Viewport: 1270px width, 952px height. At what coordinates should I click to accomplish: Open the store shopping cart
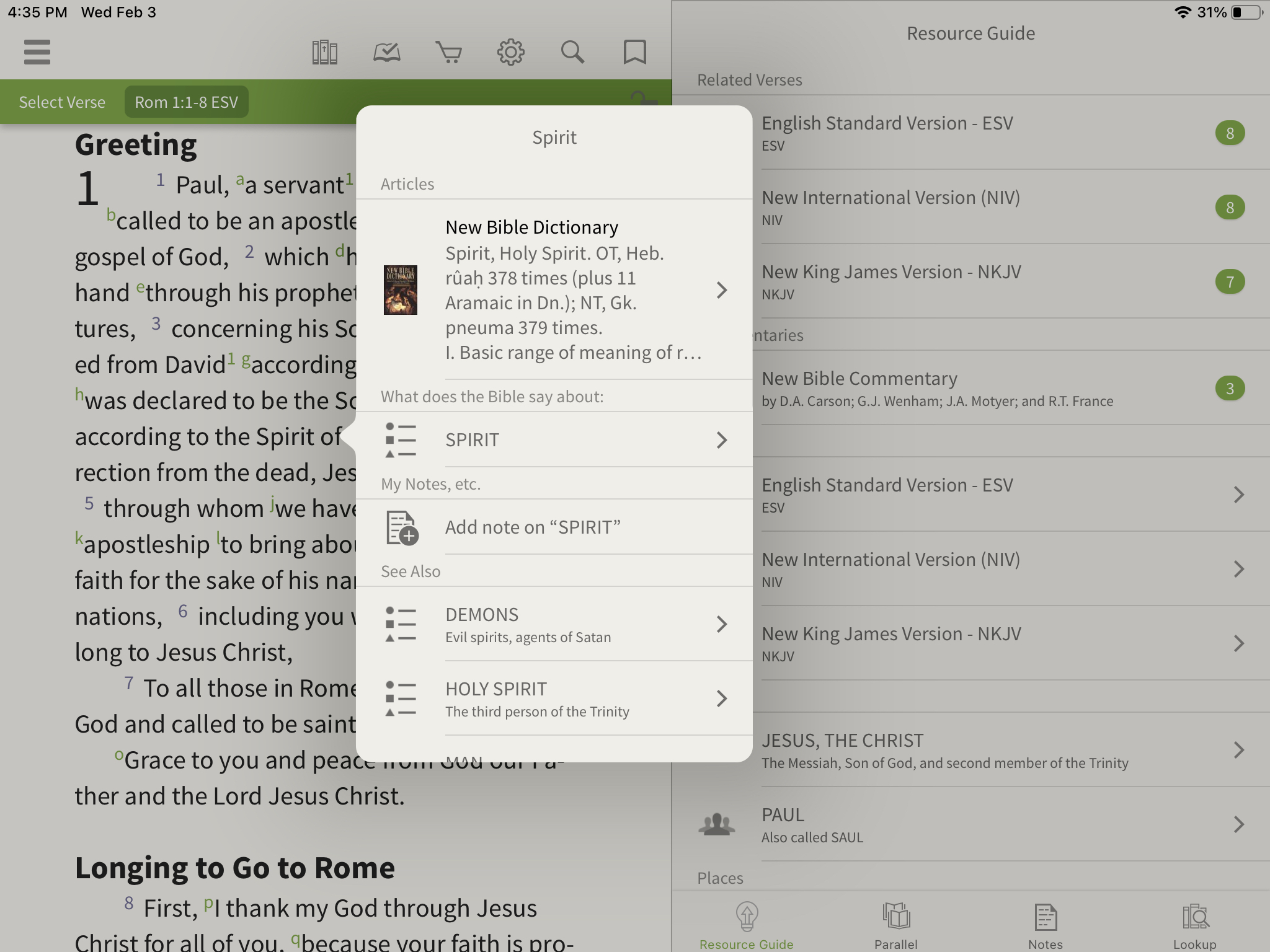tap(448, 53)
